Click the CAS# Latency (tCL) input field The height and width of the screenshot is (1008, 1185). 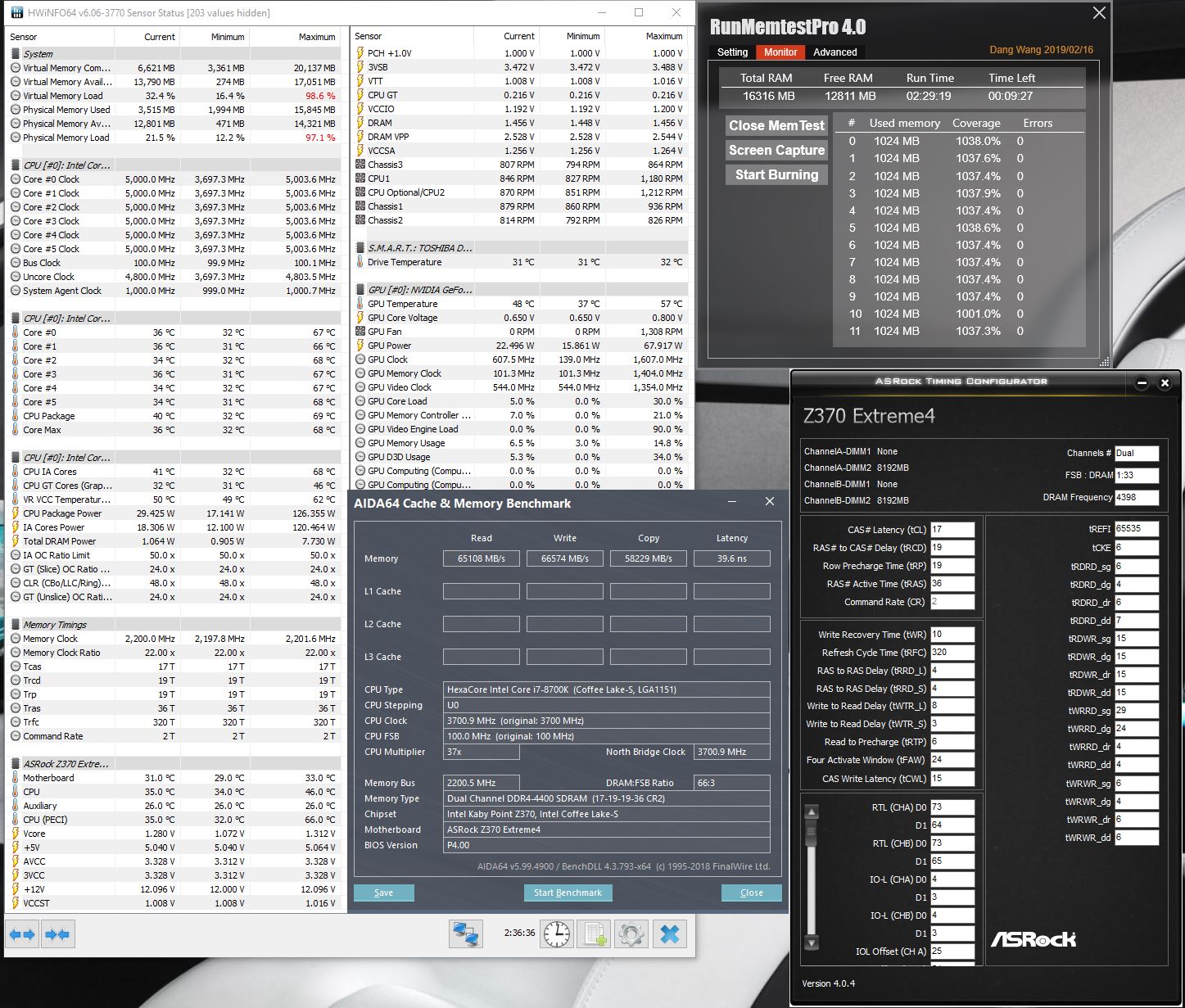point(952,530)
